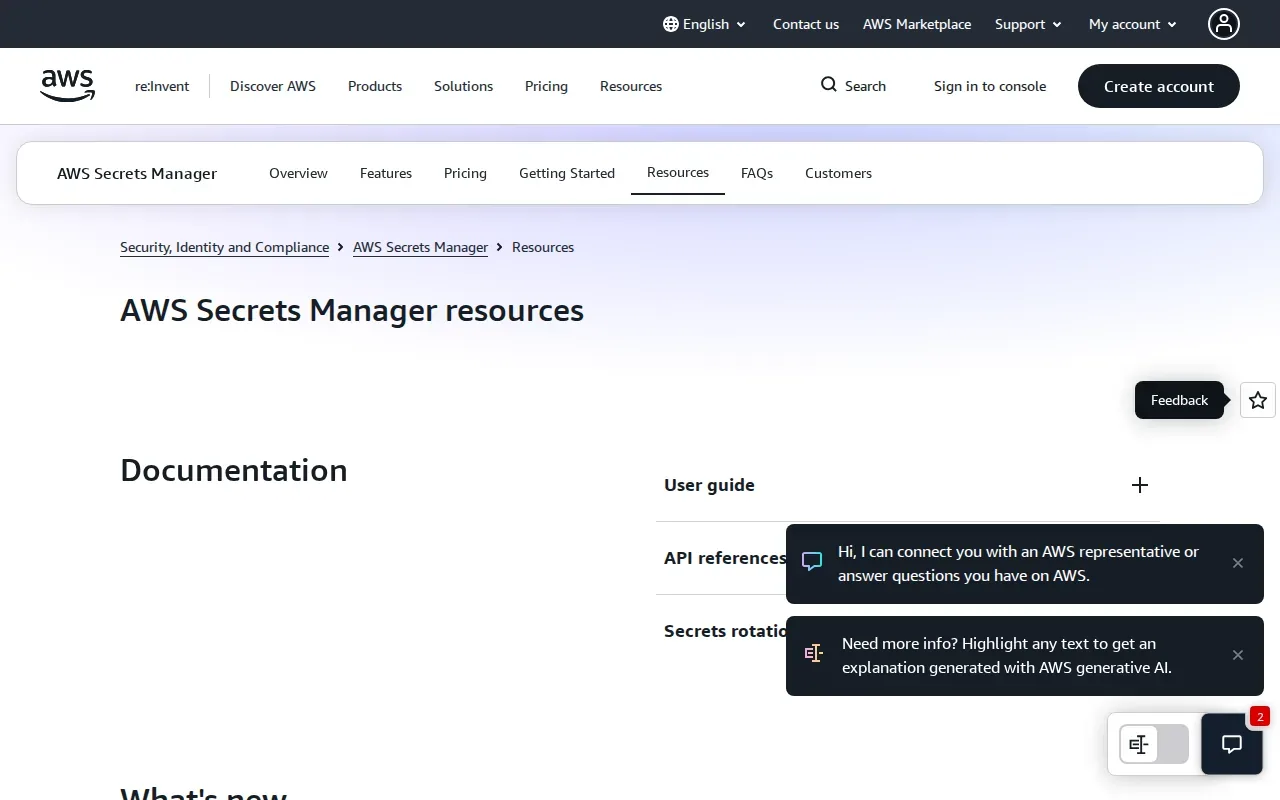This screenshot has width=1280, height=800.
Task: Select the Resources tab in the product navigation
Action: [x=678, y=173]
